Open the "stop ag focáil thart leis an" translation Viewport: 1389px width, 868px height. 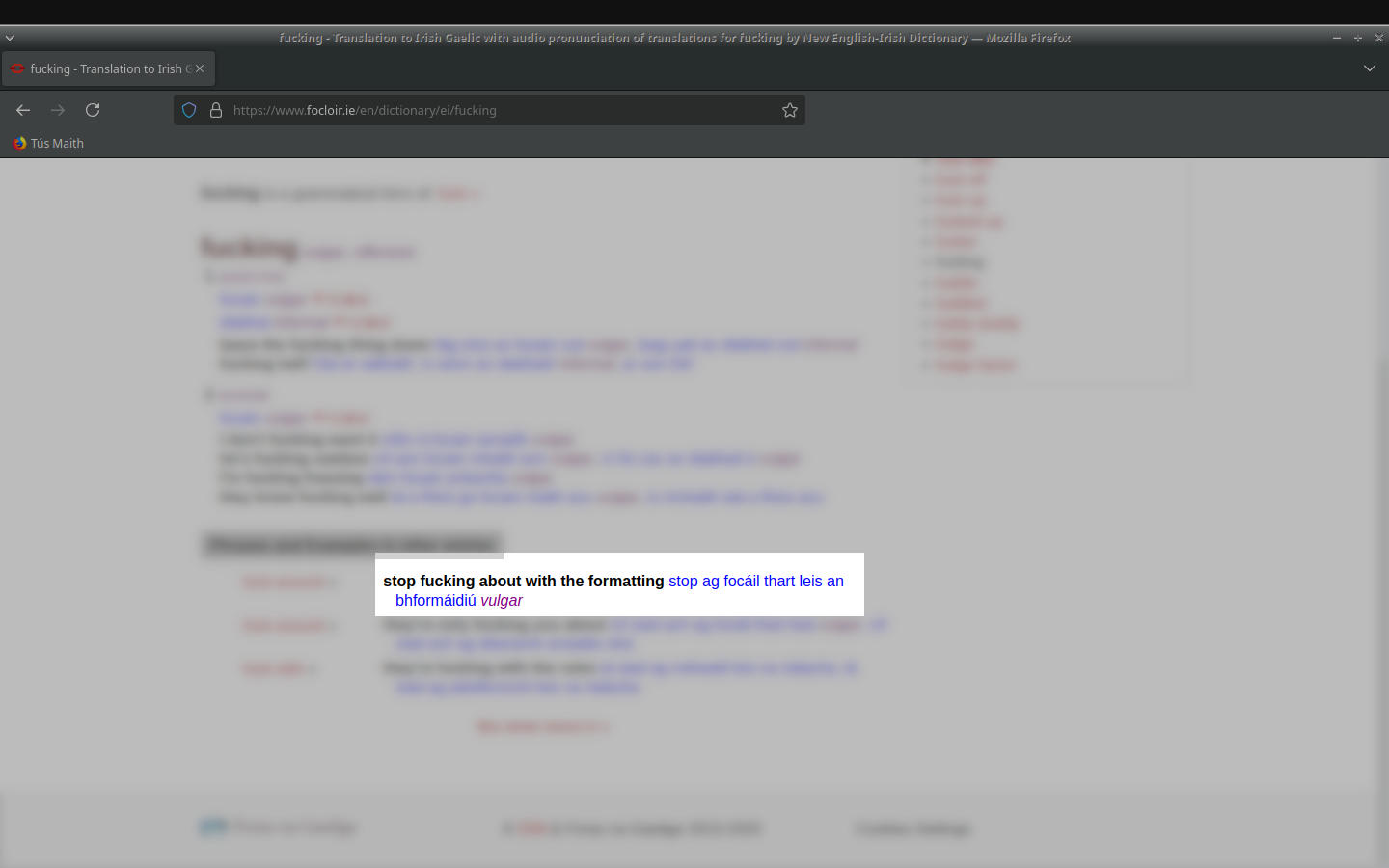point(755,581)
